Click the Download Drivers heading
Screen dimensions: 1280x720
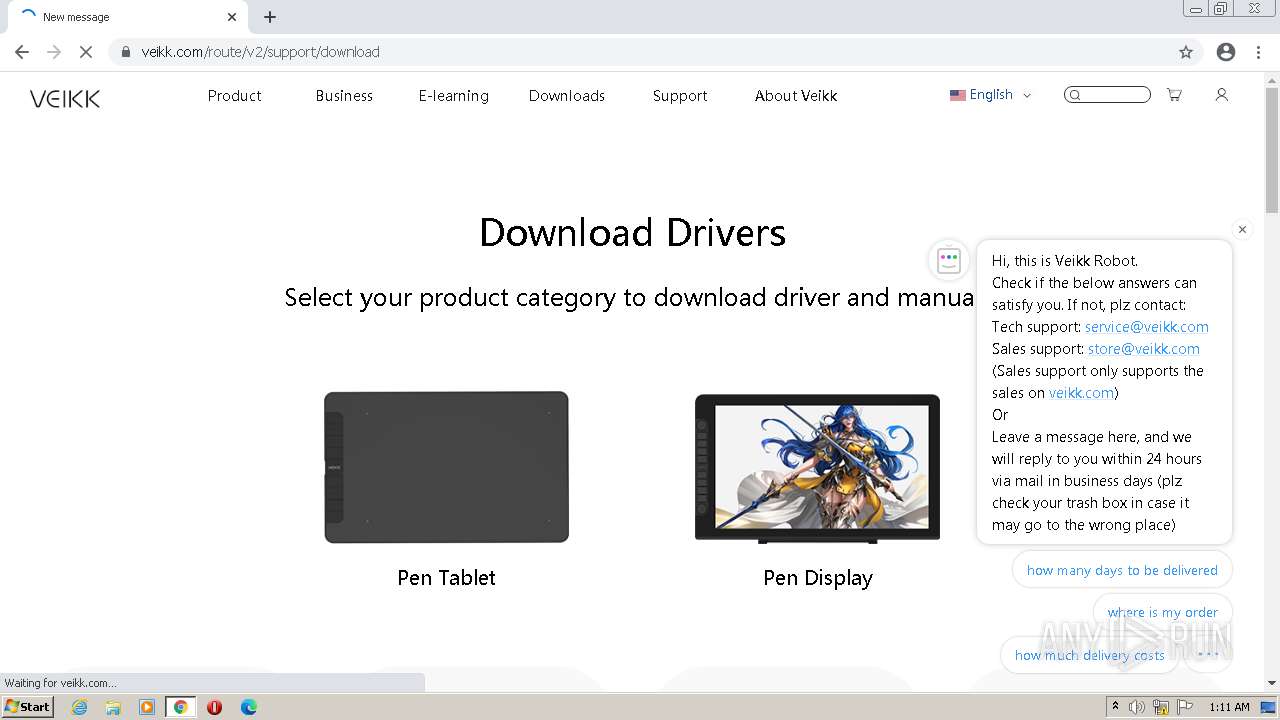coord(632,233)
